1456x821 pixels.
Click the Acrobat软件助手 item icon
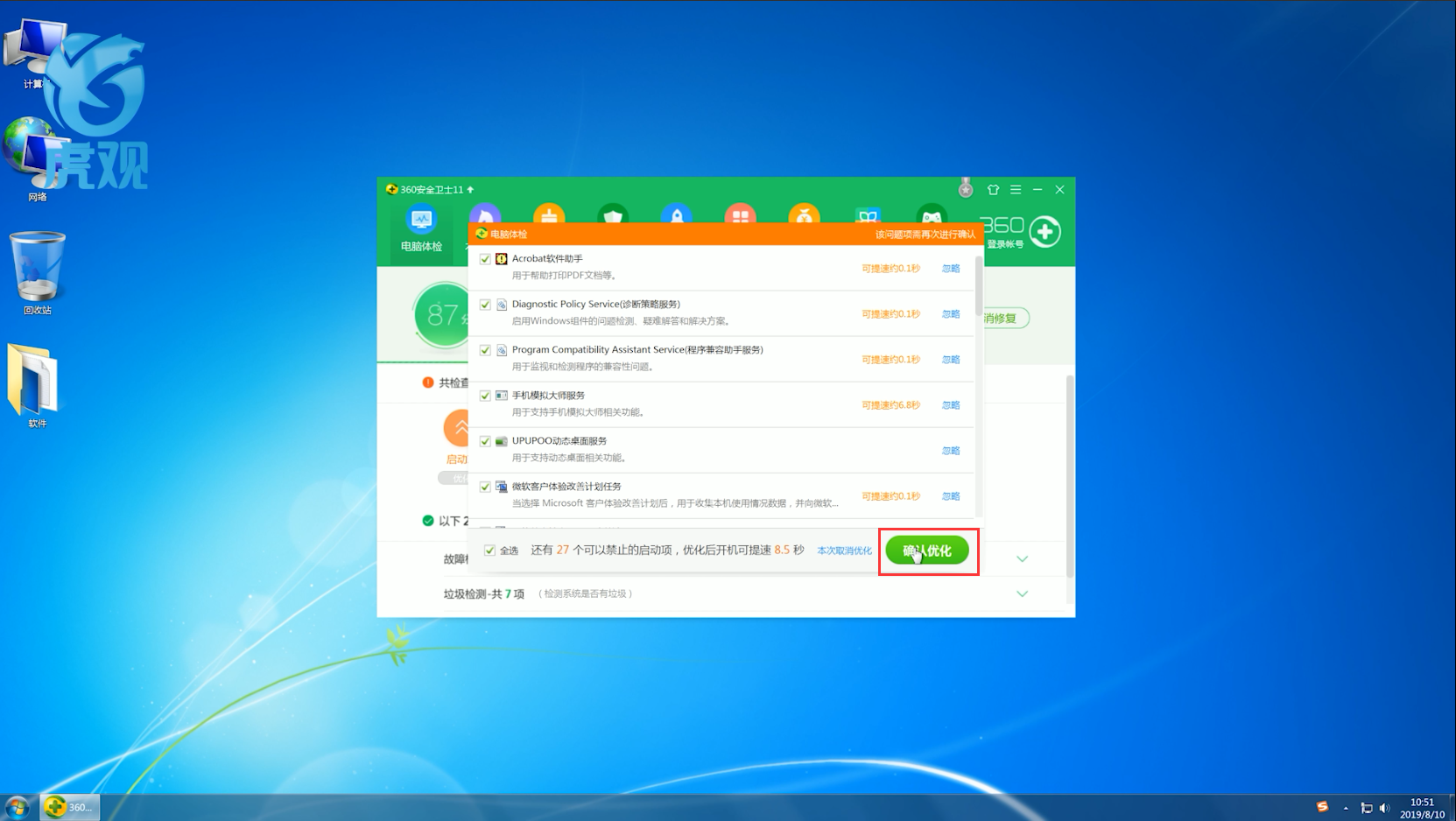[502, 259]
